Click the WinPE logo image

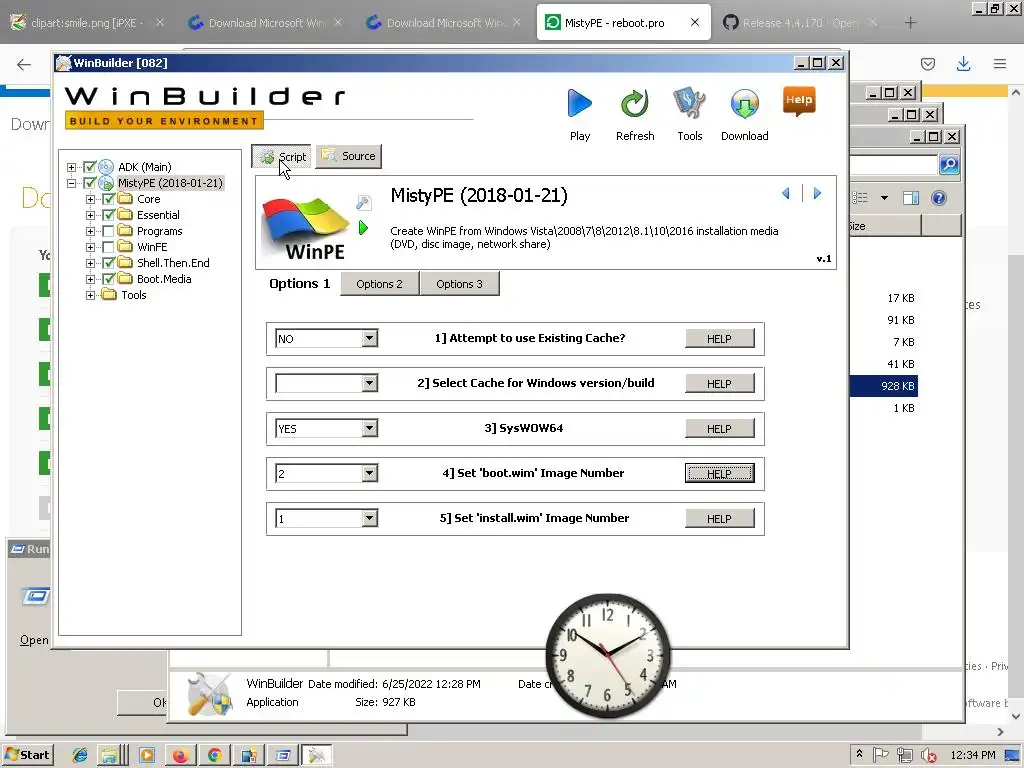click(306, 228)
